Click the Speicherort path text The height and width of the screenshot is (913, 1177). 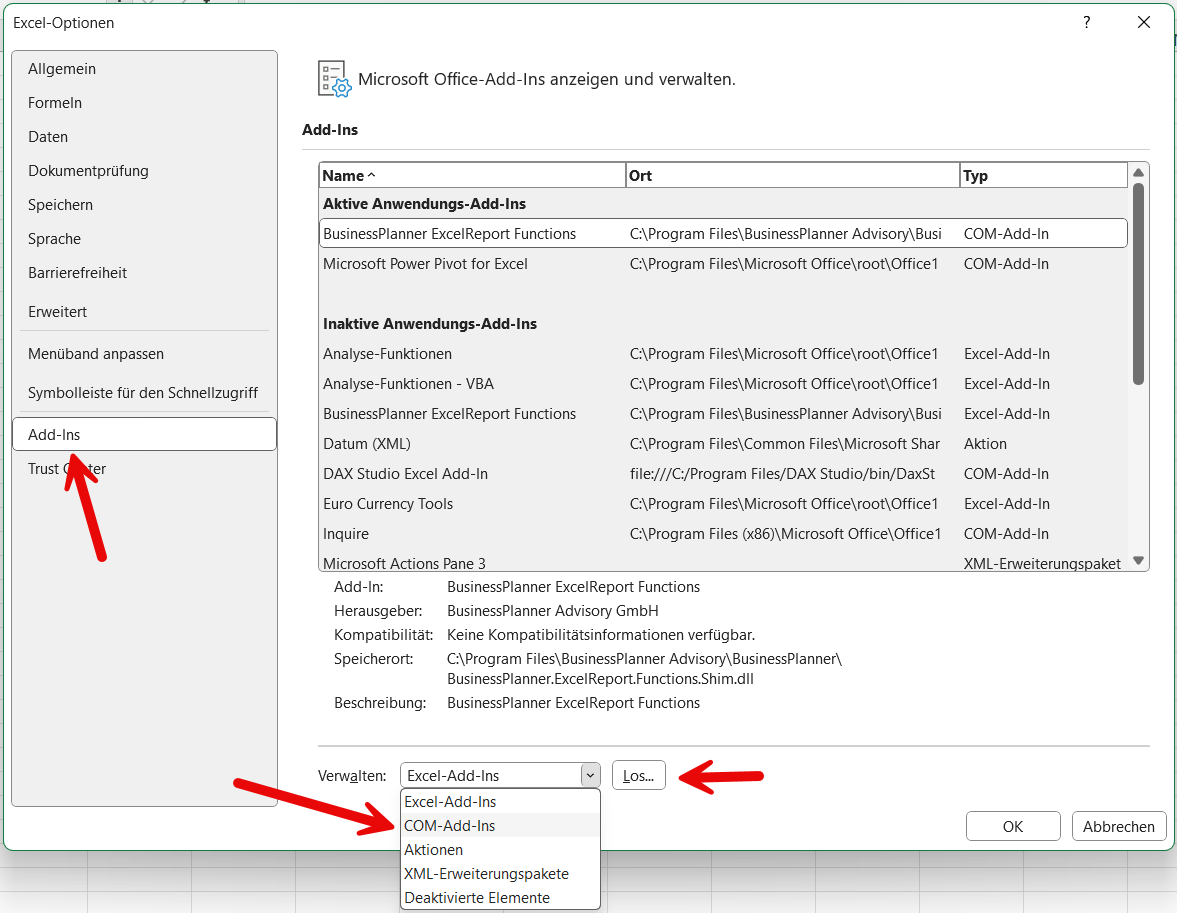pos(644,668)
